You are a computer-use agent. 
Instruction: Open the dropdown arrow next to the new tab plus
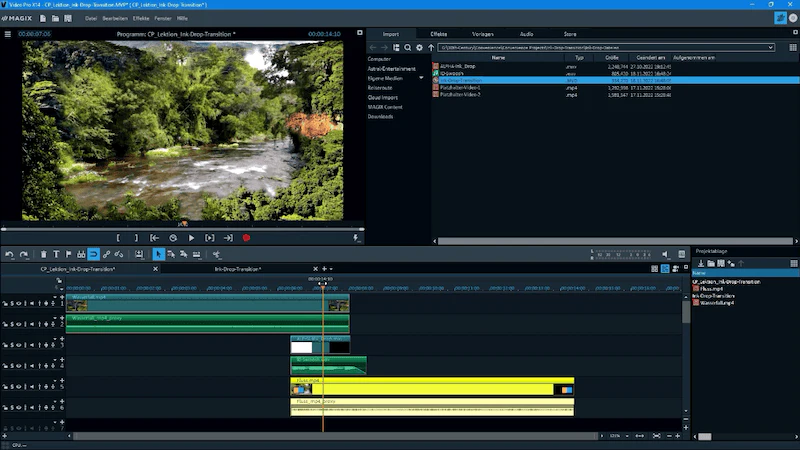pos(331,269)
